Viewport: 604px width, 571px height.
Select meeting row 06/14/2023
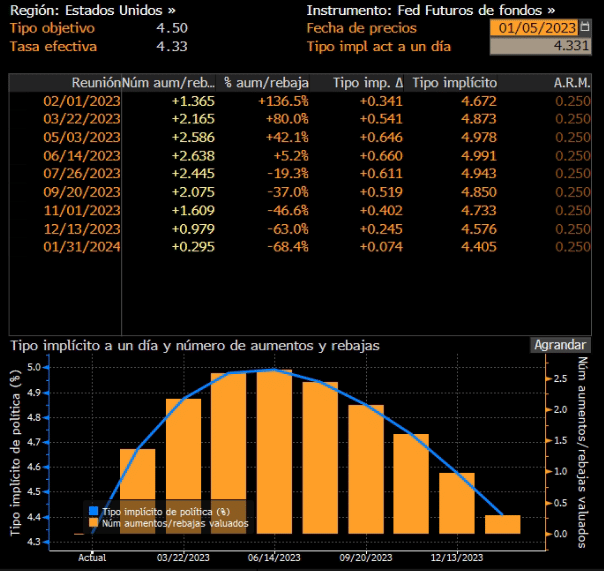coord(300,156)
